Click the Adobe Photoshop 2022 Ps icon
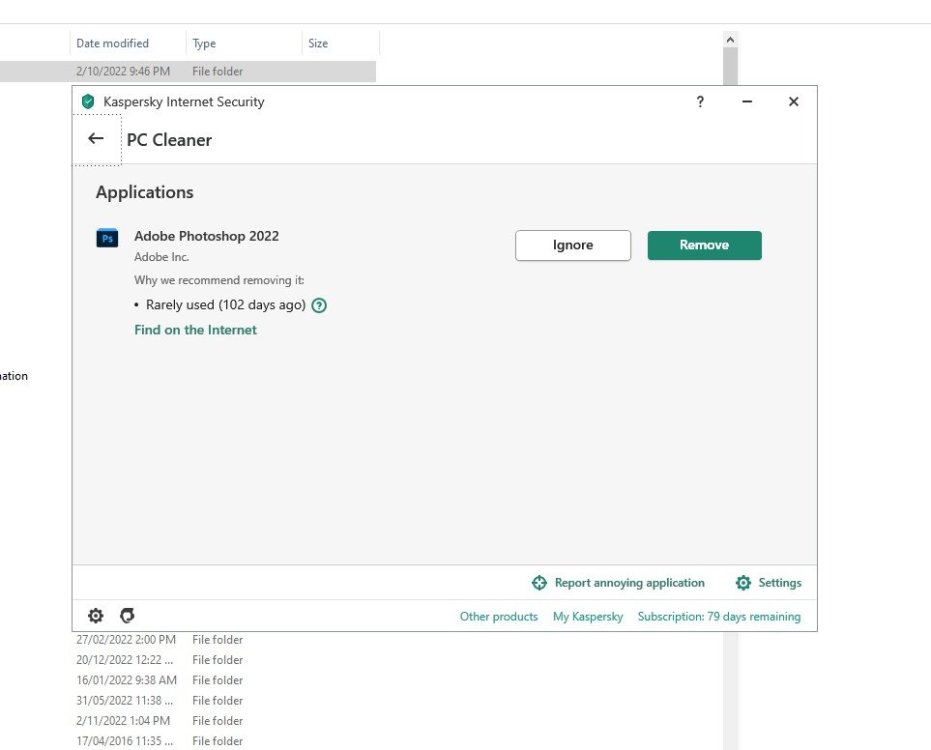The image size is (931, 750). pyautogui.click(x=107, y=238)
